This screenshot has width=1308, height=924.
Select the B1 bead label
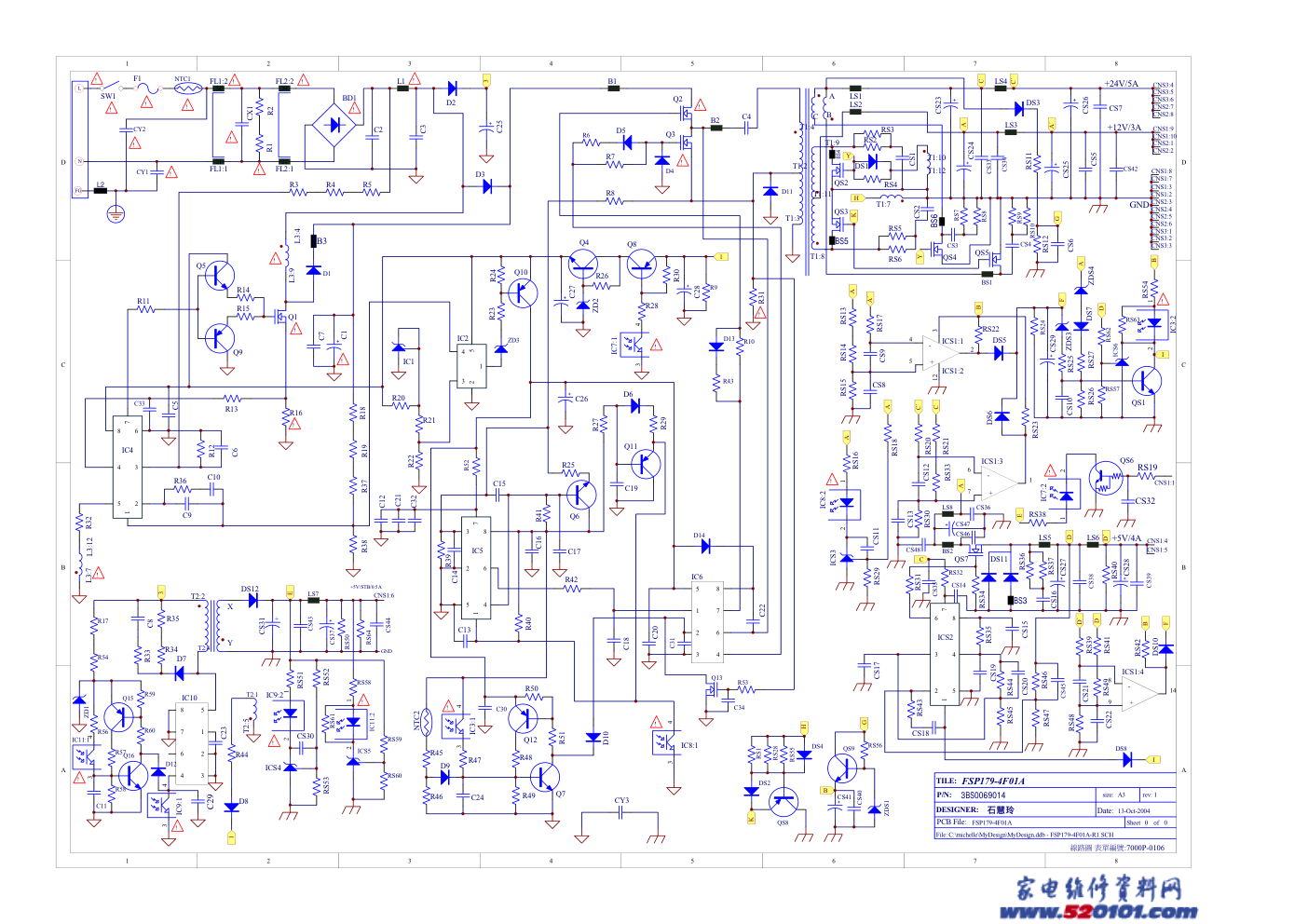[612, 82]
